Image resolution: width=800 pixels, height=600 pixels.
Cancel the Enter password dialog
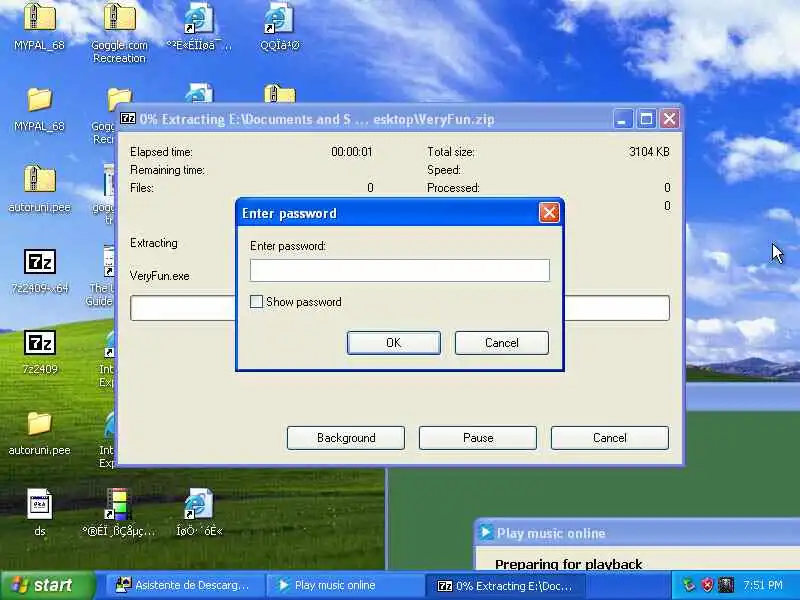click(502, 343)
